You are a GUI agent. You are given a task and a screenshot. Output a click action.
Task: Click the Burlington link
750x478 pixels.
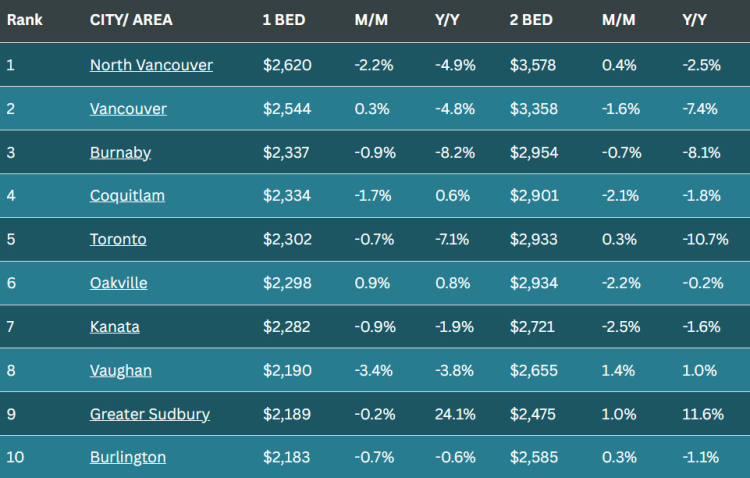click(x=127, y=458)
